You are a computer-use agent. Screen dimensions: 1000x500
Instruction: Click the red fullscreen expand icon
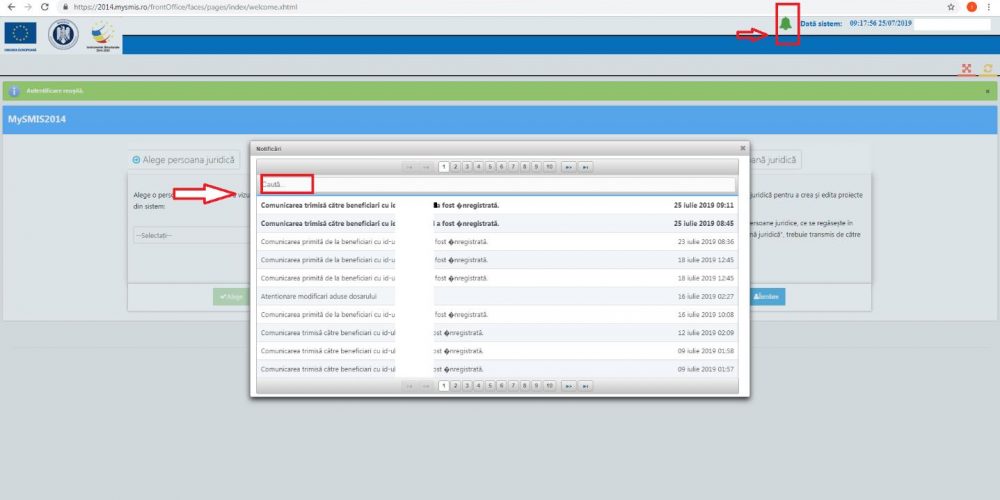pyautogui.click(x=966, y=69)
